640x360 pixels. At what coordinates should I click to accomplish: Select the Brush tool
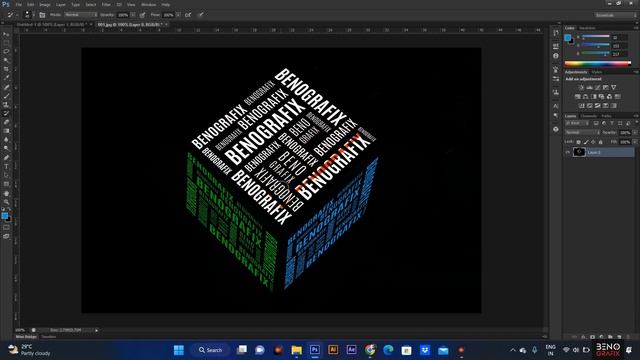point(6,96)
